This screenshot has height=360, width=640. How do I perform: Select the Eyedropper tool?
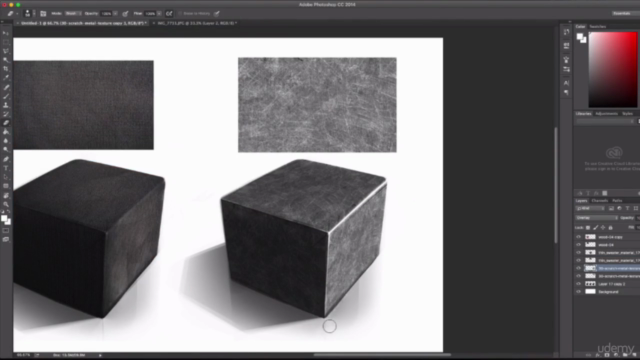click(6, 78)
